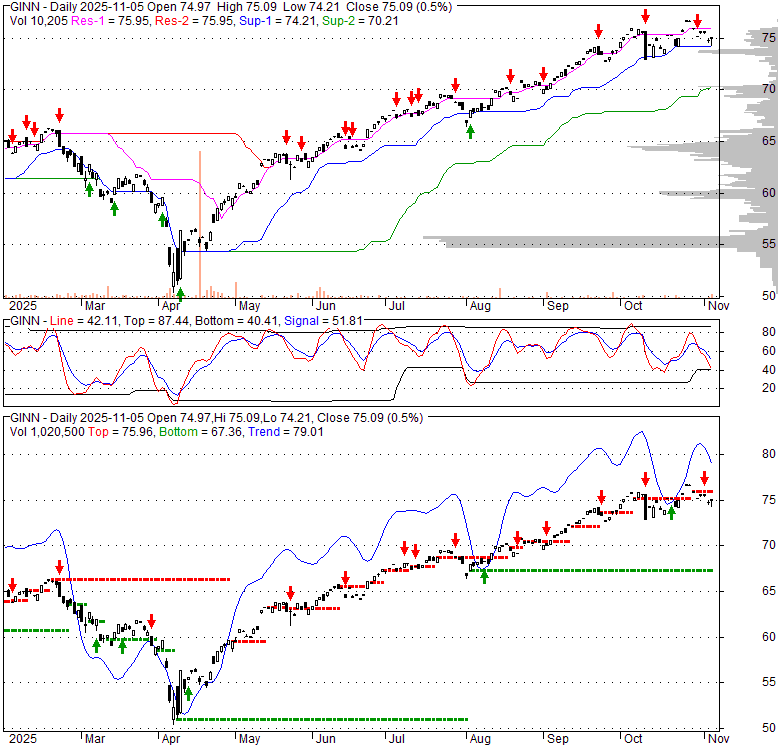Click the green arrow at April bottom, bottom chart

(x=187, y=693)
